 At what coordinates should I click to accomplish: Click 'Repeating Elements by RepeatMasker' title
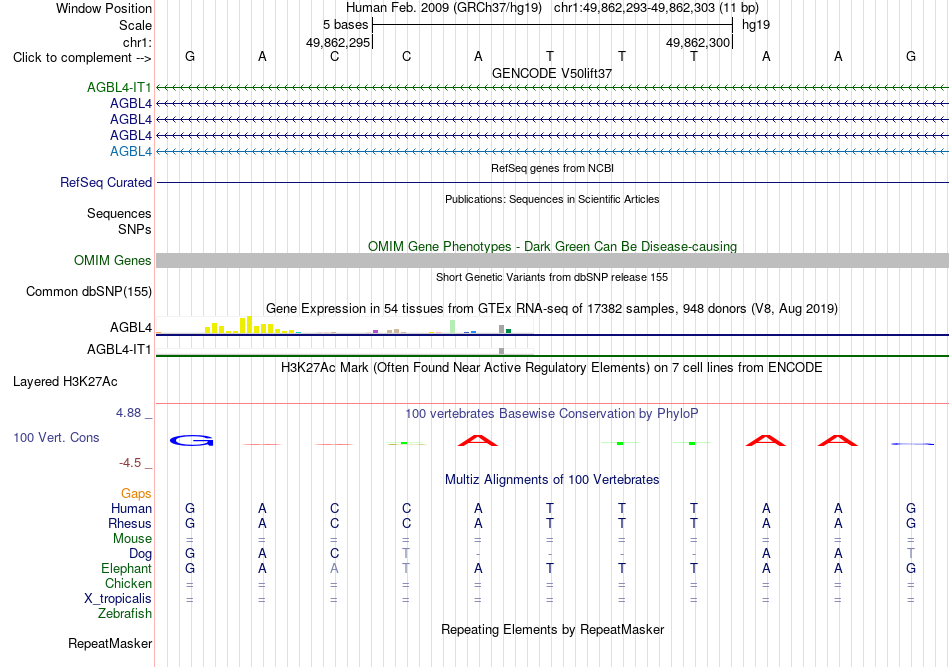[552, 629]
